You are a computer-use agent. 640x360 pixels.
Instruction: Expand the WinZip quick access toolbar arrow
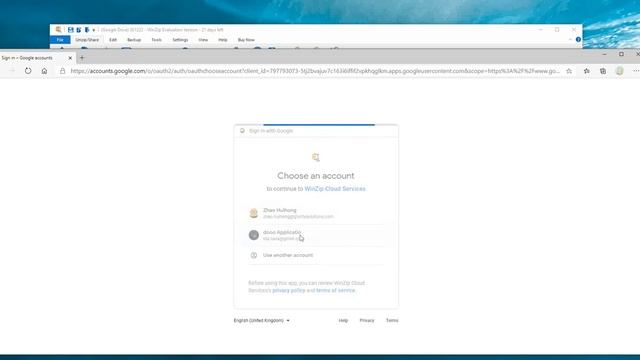tap(93, 30)
